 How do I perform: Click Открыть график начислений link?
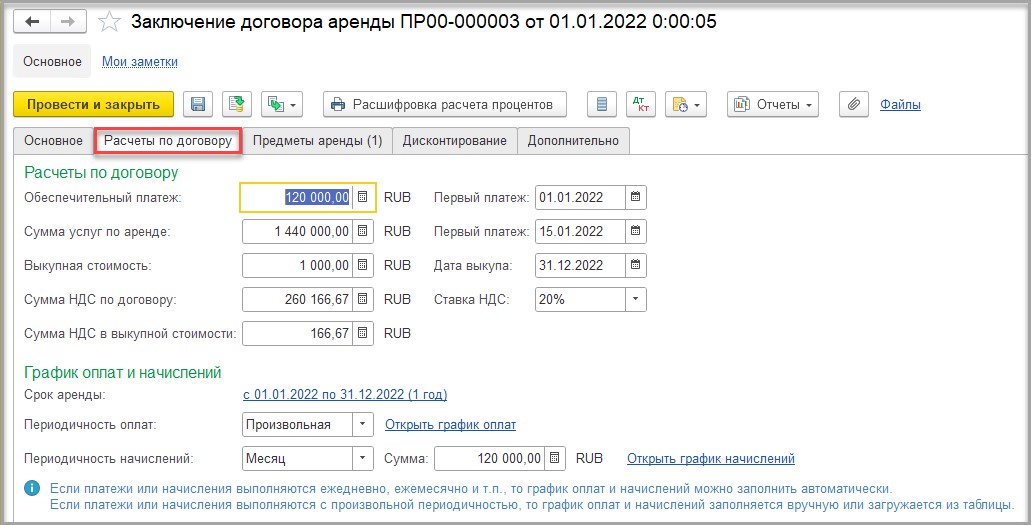[x=711, y=459]
